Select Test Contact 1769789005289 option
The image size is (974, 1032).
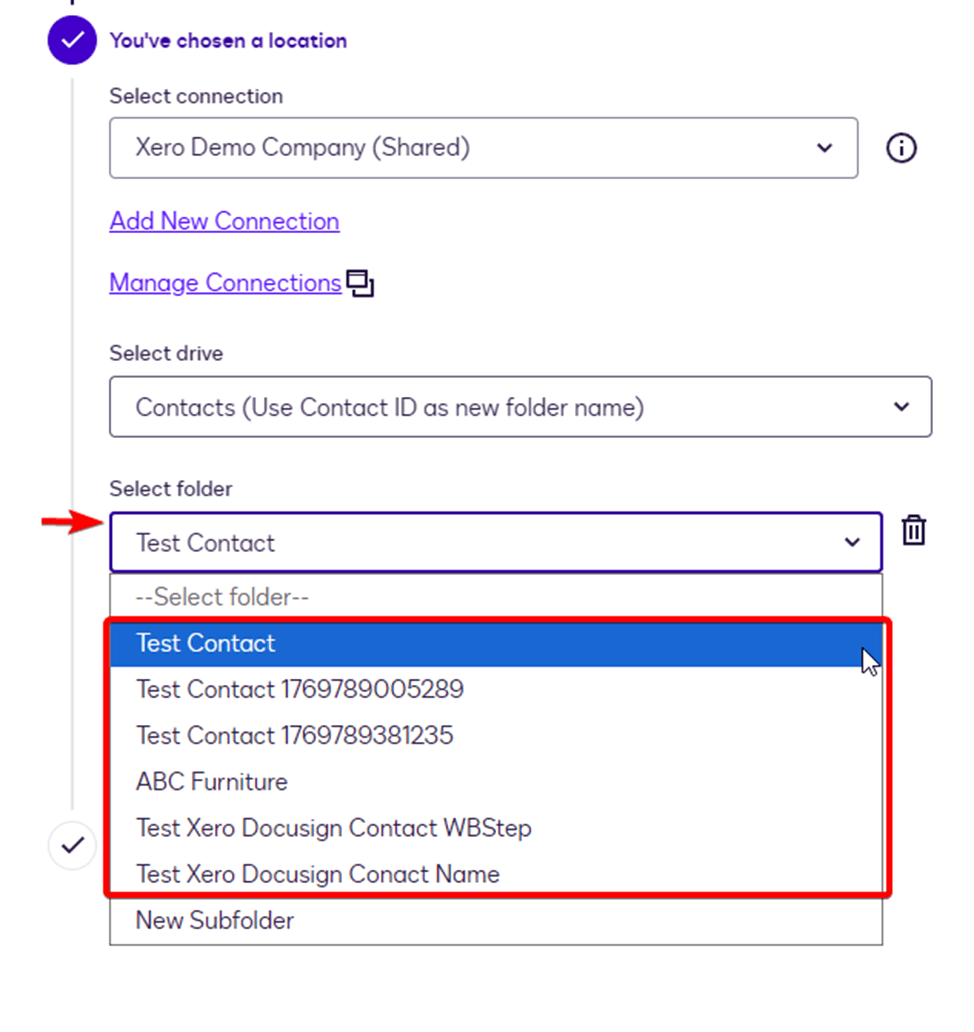tap(300, 689)
